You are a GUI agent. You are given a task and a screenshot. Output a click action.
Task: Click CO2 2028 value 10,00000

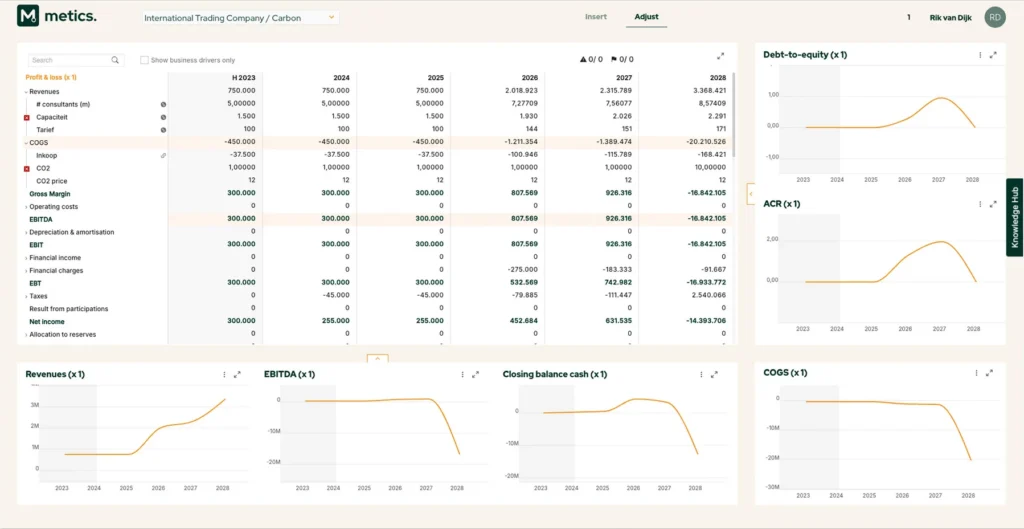(x=710, y=168)
